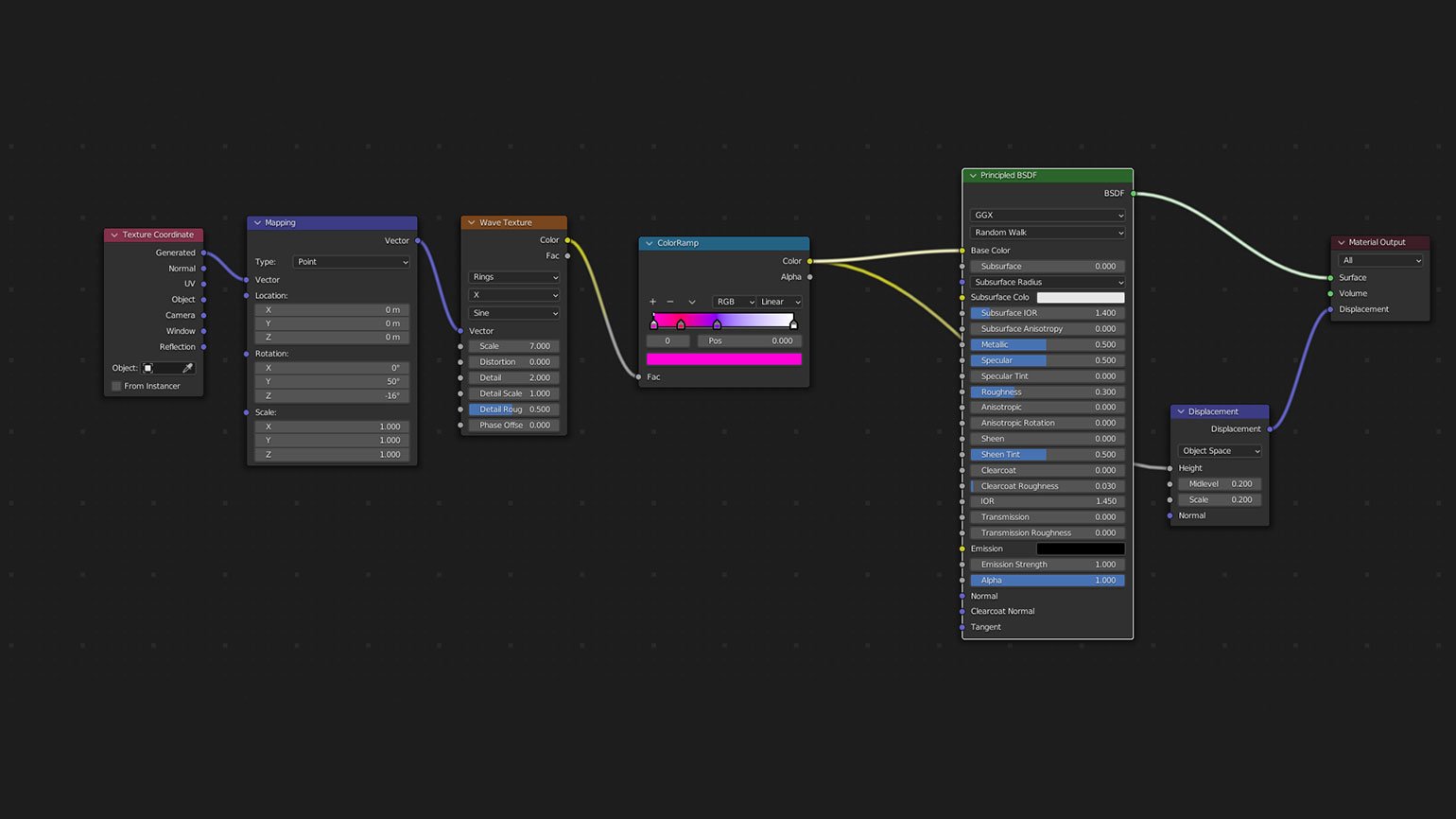Collapse the Wave Texture node
The height and width of the screenshot is (819, 1456).
pos(471,223)
